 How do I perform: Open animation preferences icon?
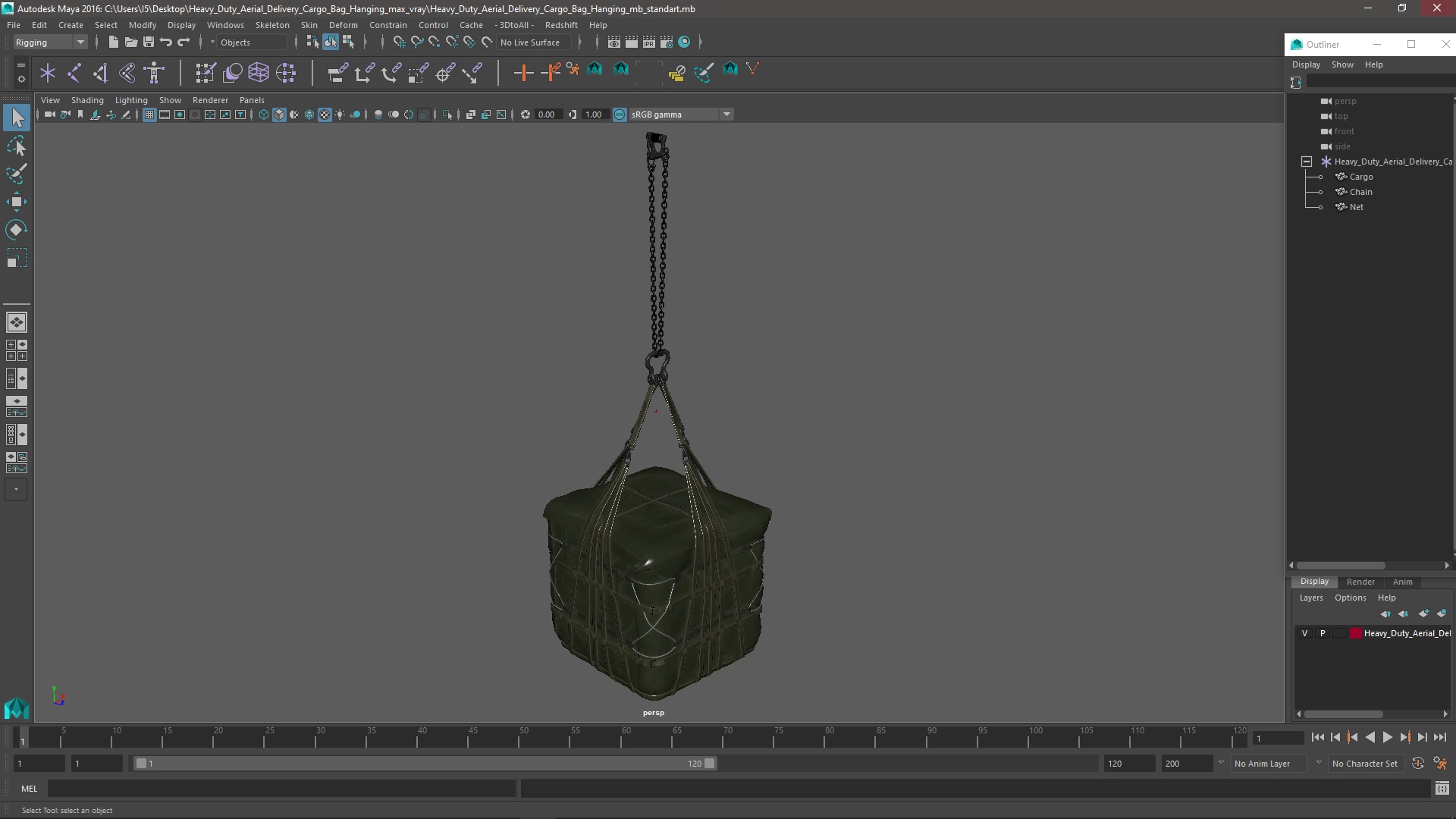[1439, 764]
